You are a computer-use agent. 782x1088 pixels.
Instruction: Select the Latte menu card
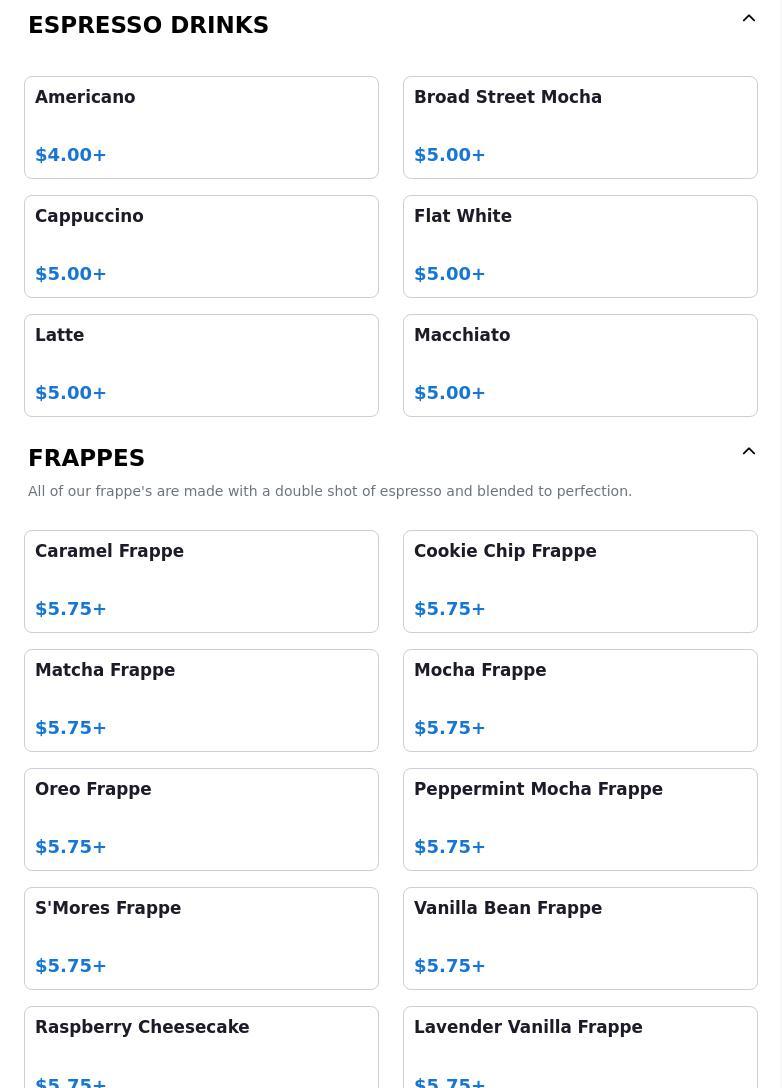click(201, 366)
